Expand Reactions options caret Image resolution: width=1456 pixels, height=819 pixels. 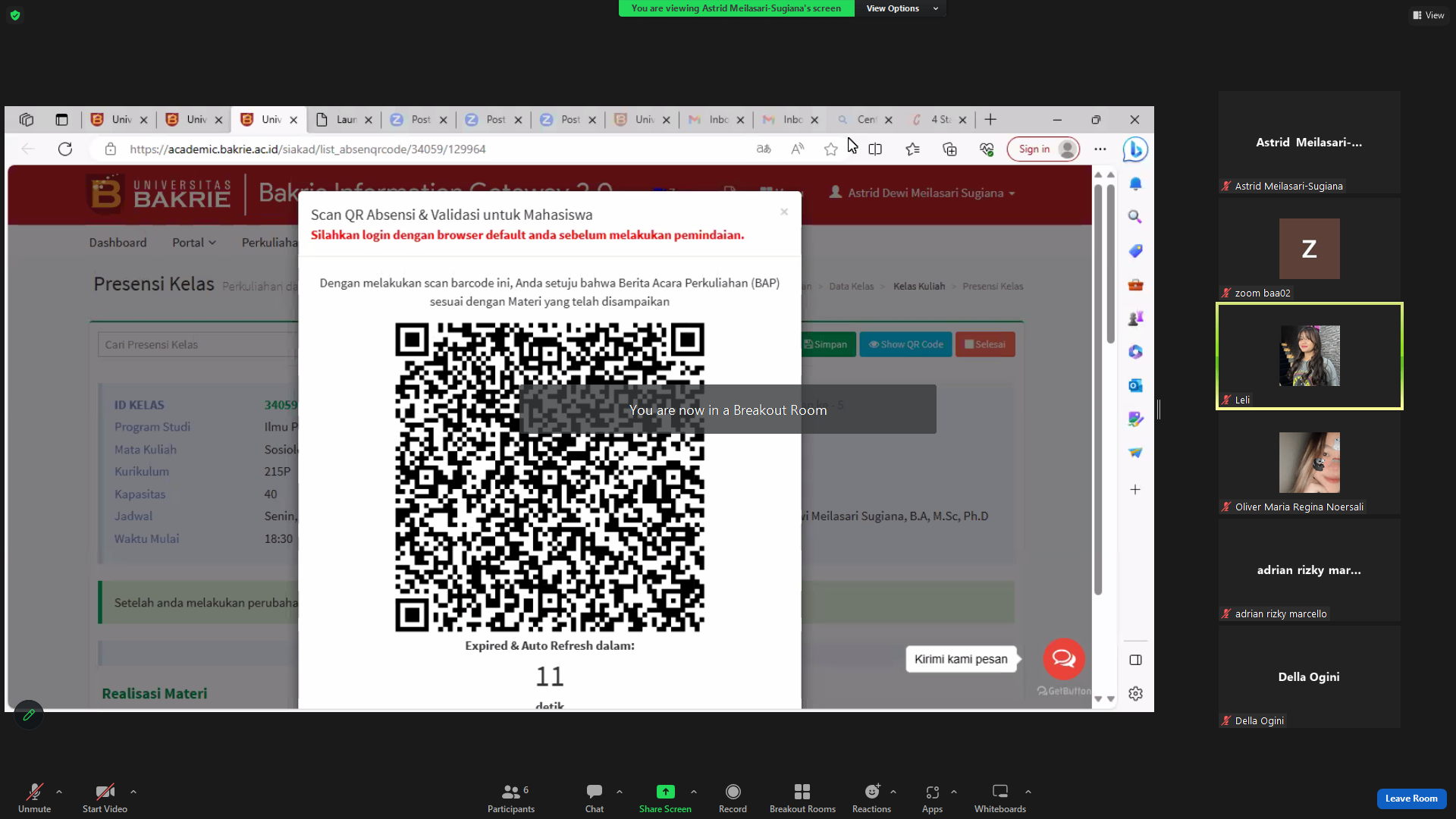click(x=893, y=792)
